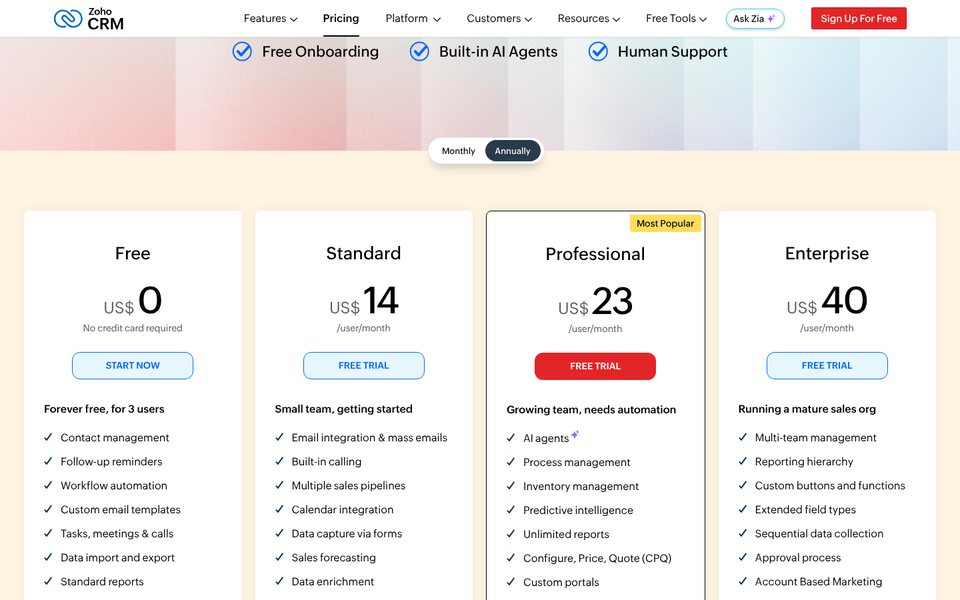Viewport: 960px width, 600px height.
Task: Expand the Features menu
Action: coord(270,18)
